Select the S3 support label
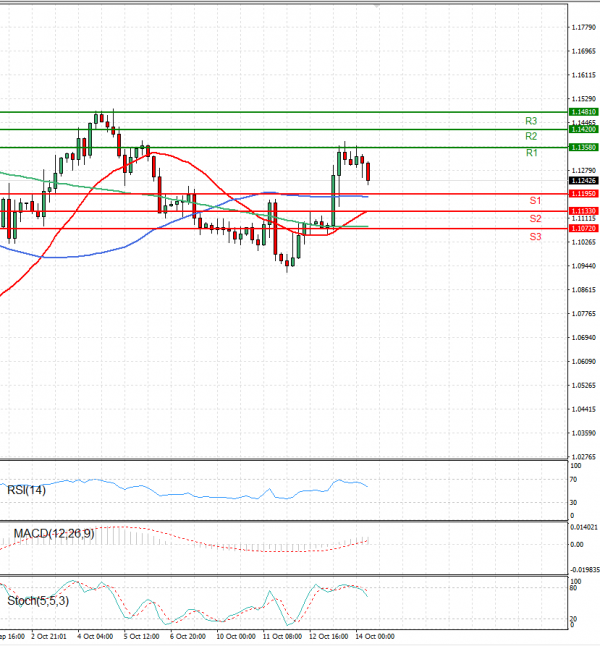The width and height of the screenshot is (600, 646). click(x=535, y=237)
